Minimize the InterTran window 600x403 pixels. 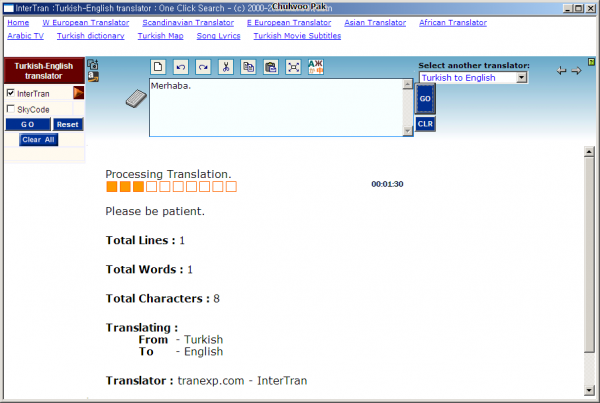click(x=568, y=8)
